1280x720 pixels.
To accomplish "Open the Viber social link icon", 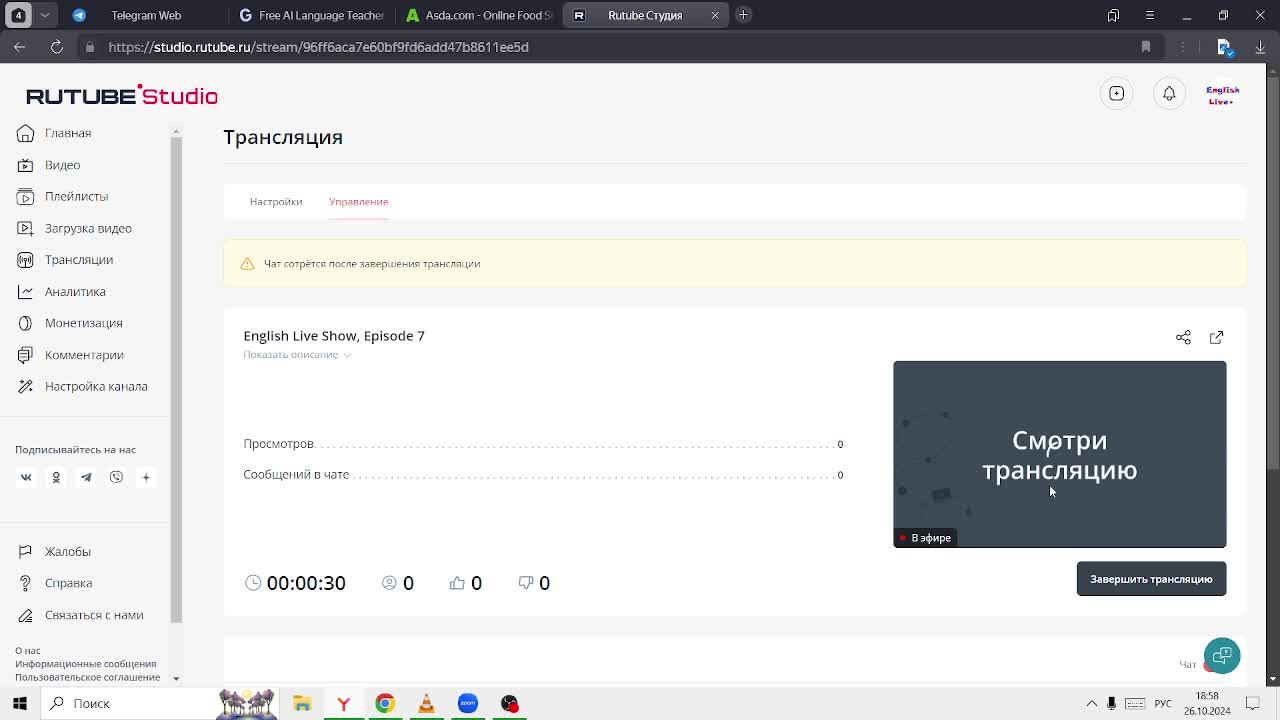I will tap(116, 478).
